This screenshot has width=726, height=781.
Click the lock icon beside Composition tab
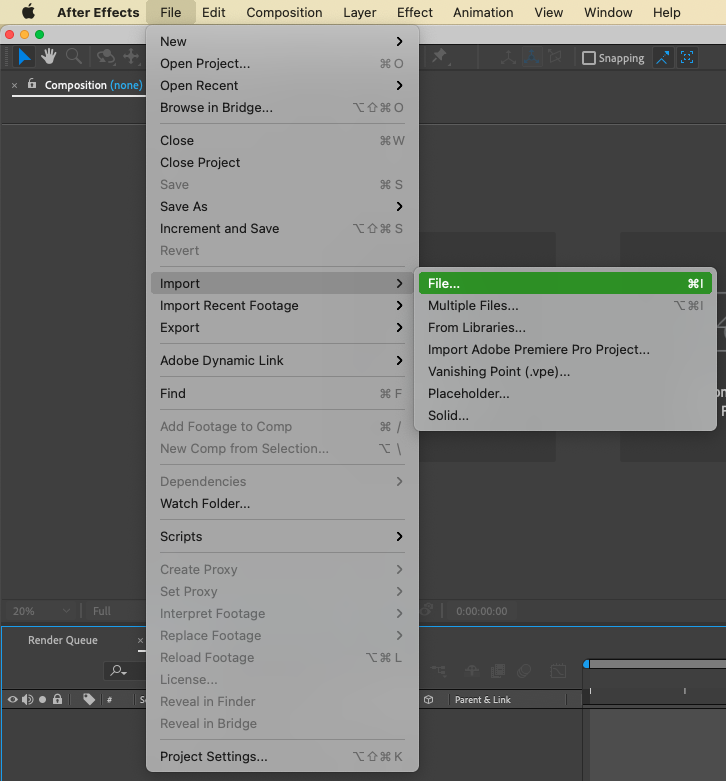pos(32,85)
